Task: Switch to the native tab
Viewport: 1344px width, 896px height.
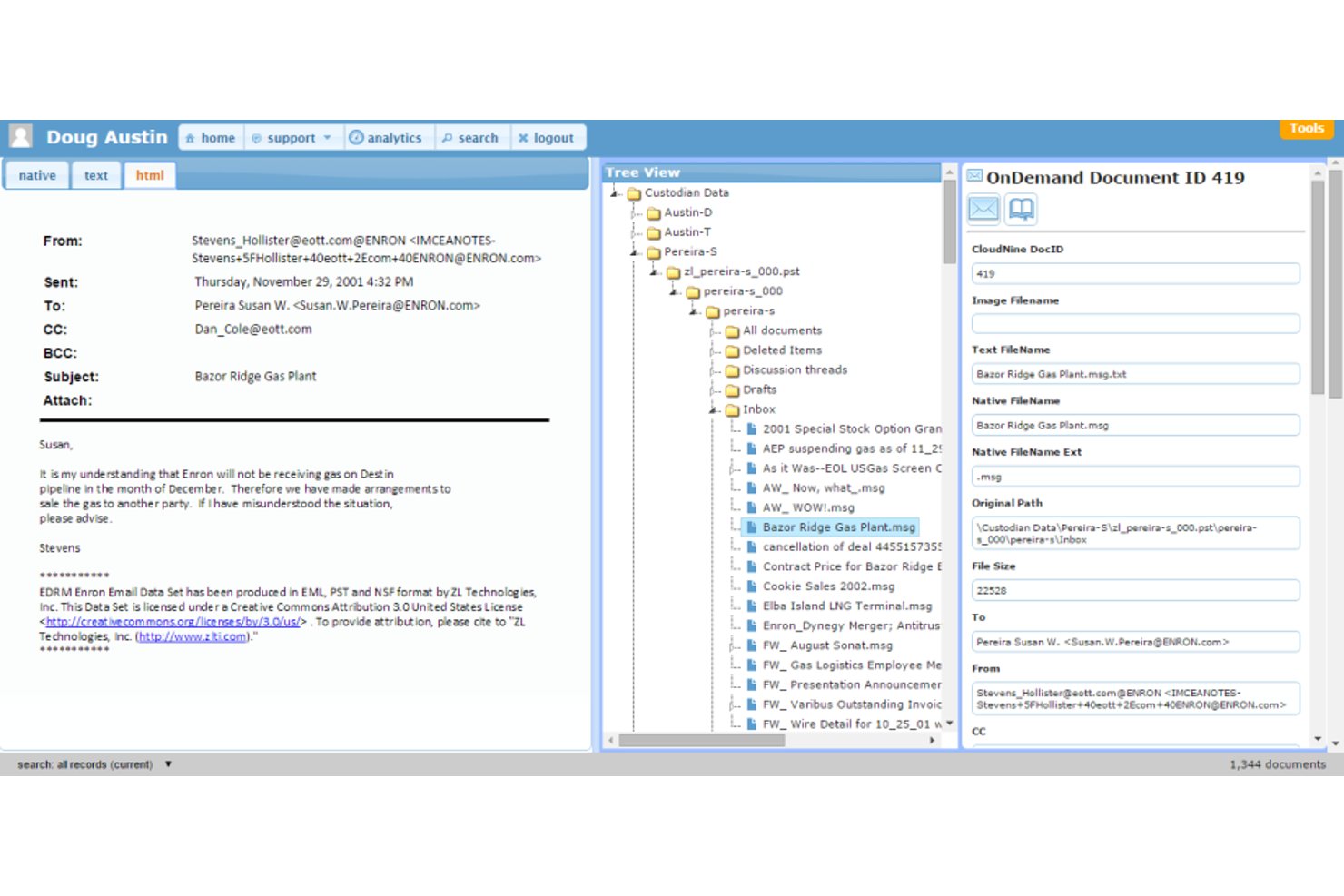Action: [37, 175]
